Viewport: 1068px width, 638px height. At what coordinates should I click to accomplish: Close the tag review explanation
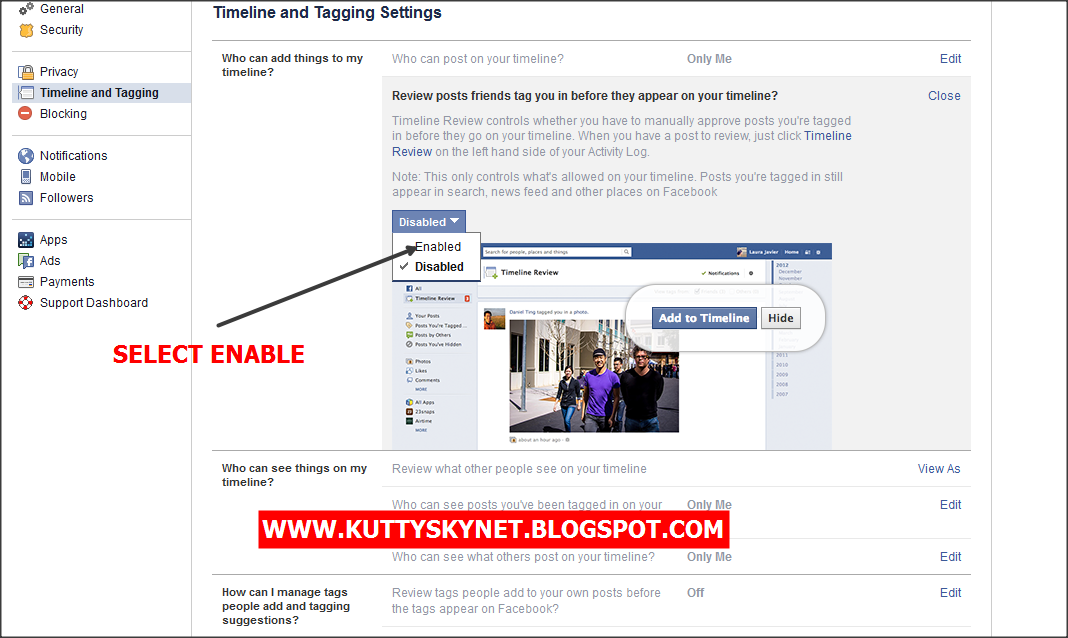[x=944, y=95]
